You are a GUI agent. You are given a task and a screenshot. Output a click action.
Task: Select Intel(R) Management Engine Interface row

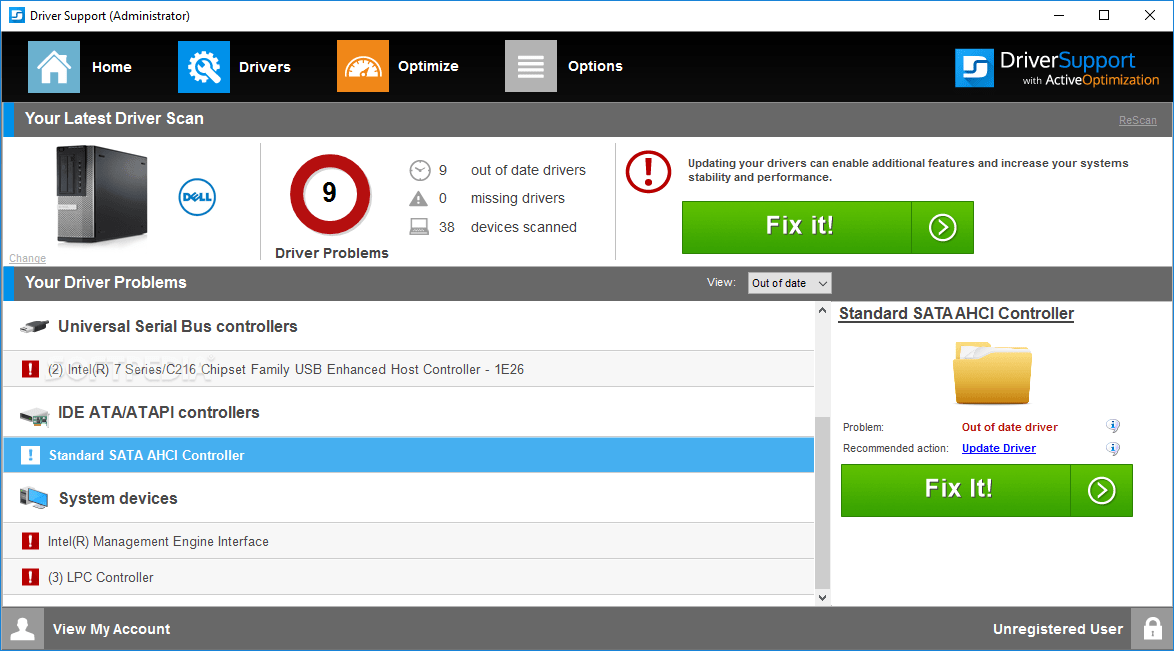coord(409,541)
